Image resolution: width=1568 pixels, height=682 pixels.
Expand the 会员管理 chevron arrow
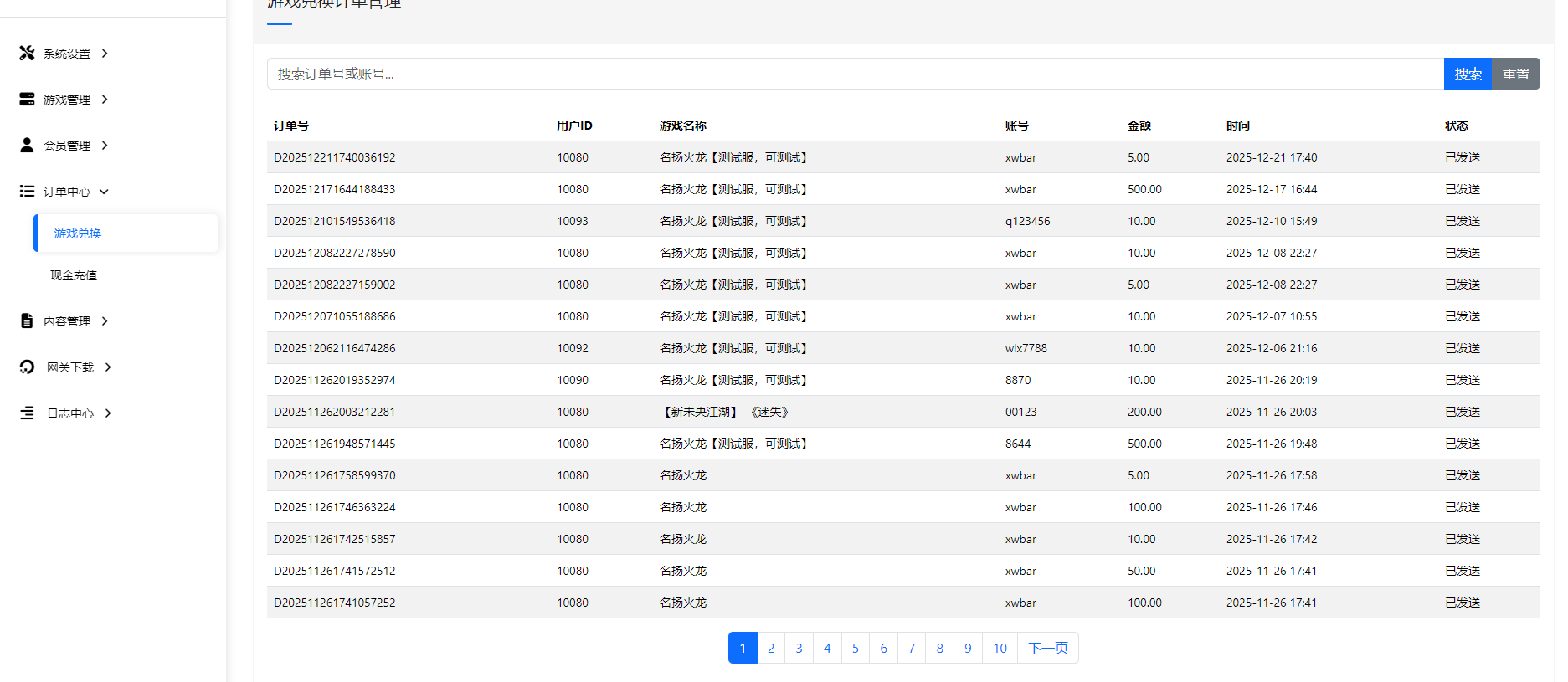pyautogui.click(x=105, y=146)
